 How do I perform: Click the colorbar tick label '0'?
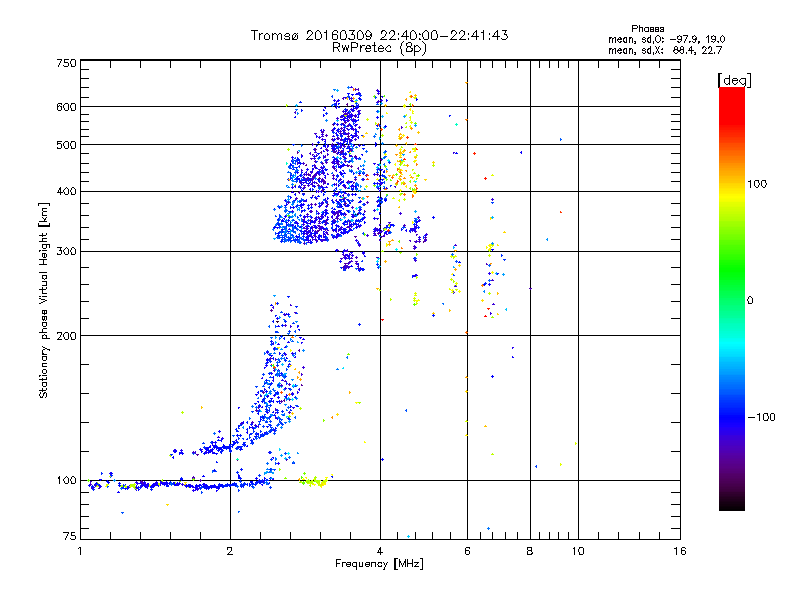750,301
